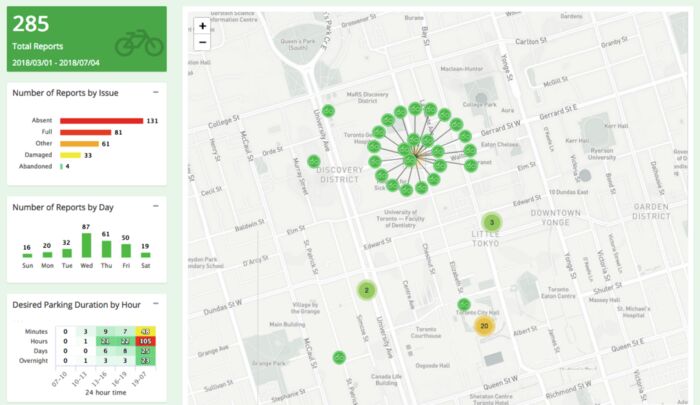Click the date range 2018/03/01 - 2018/07/04
This screenshot has width=700, height=405.
56,63
